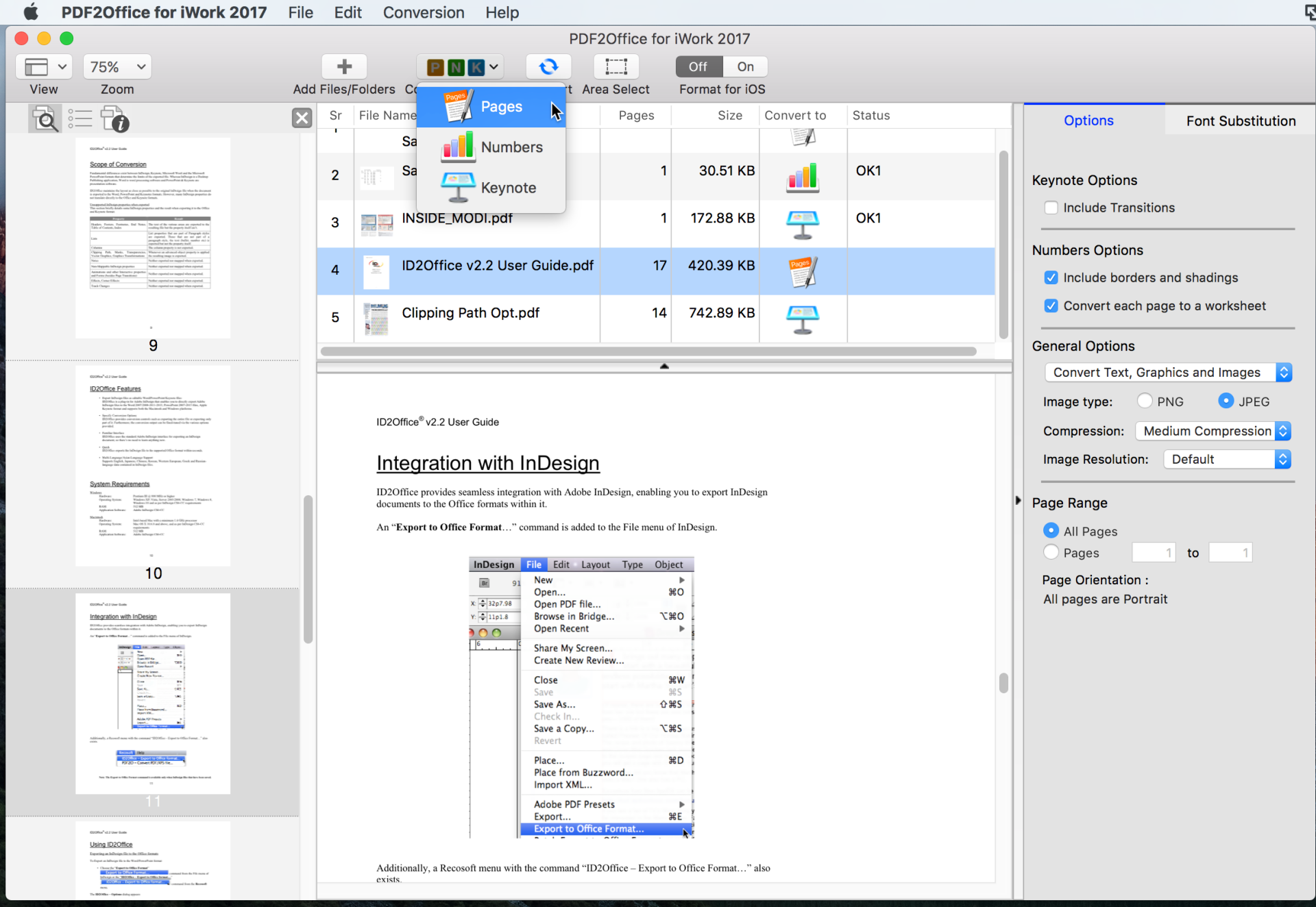
Task: Toggle Convert each page to a worksheet
Action: (x=1051, y=306)
